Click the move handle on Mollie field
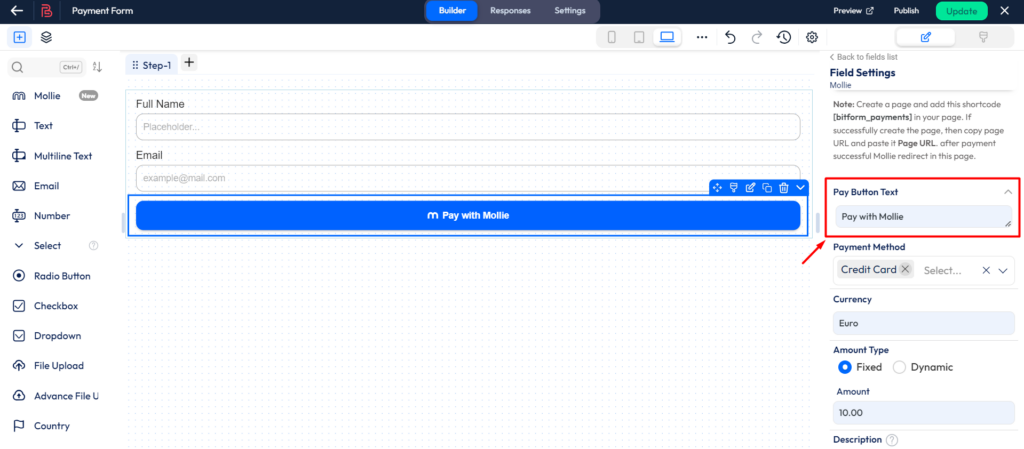The width and height of the screenshot is (1024, 449). (717, 188)
